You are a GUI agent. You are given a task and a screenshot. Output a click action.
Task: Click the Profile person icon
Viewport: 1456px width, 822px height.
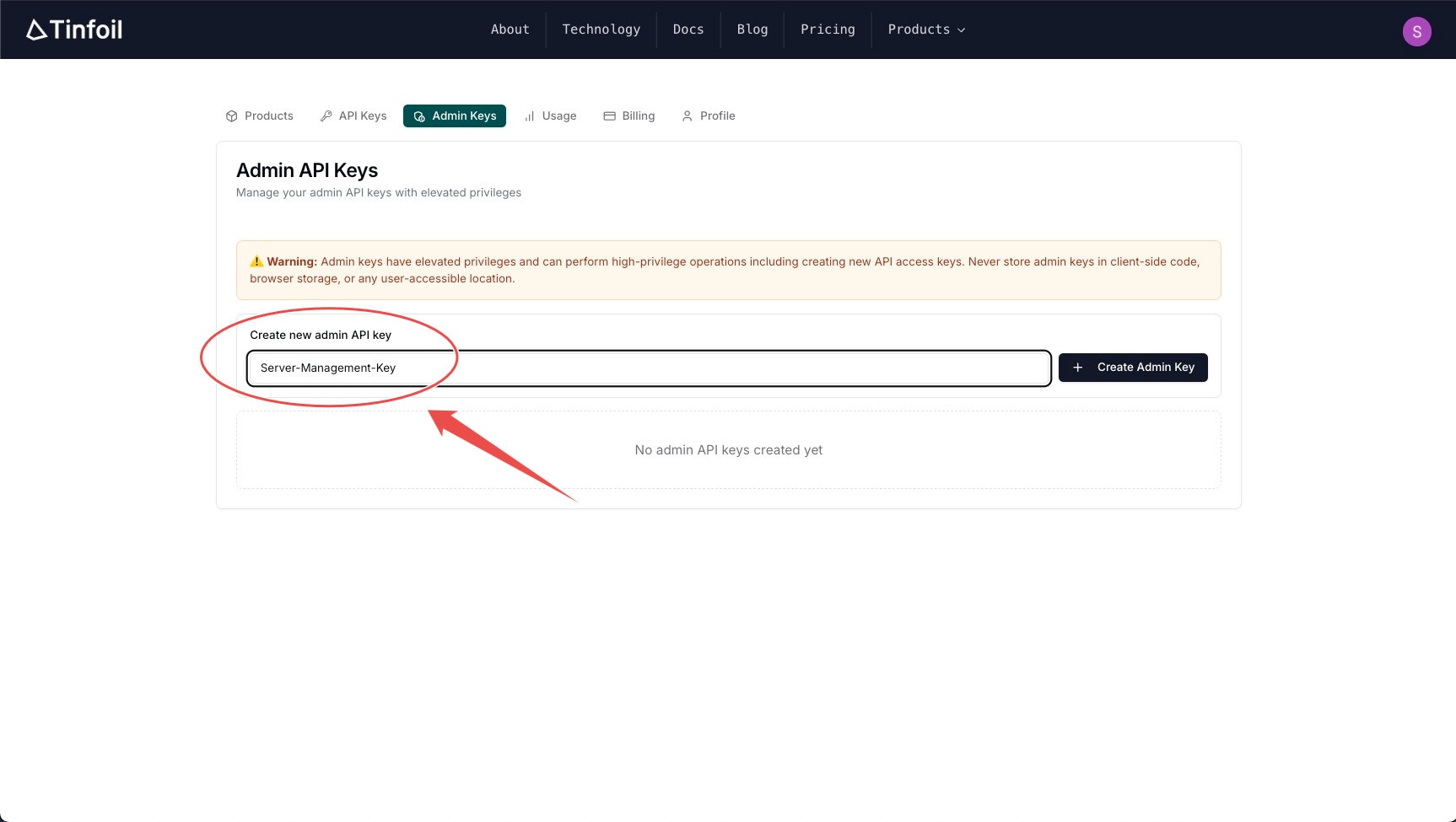(x=687, y=116)
